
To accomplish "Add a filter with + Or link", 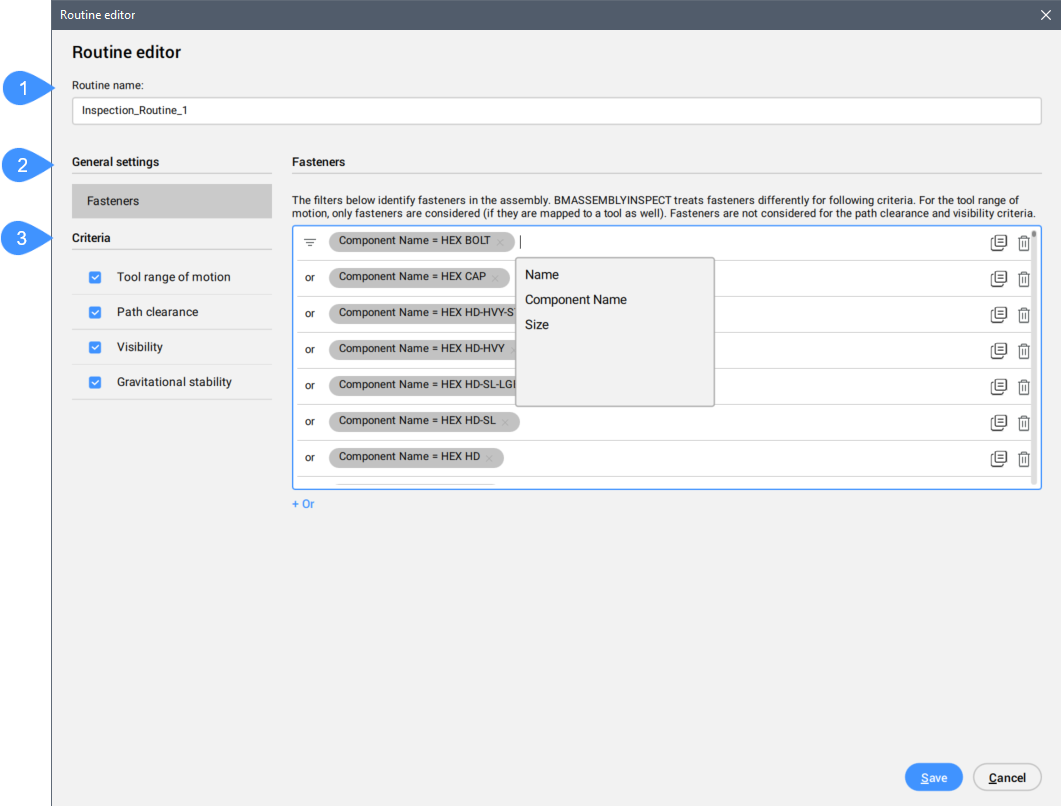I will (x=303, y=504).
